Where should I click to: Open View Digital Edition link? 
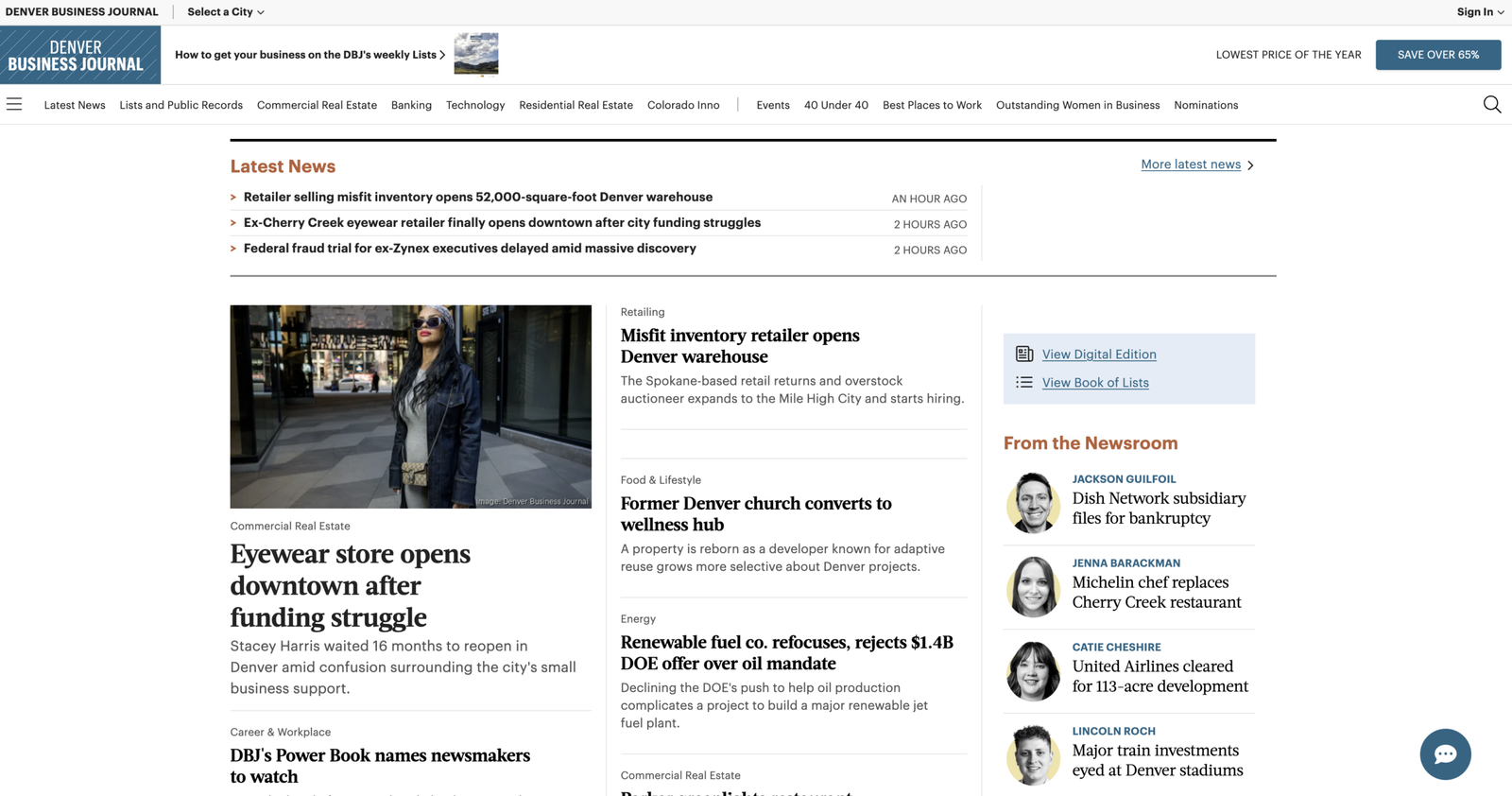click(1099, 355)
